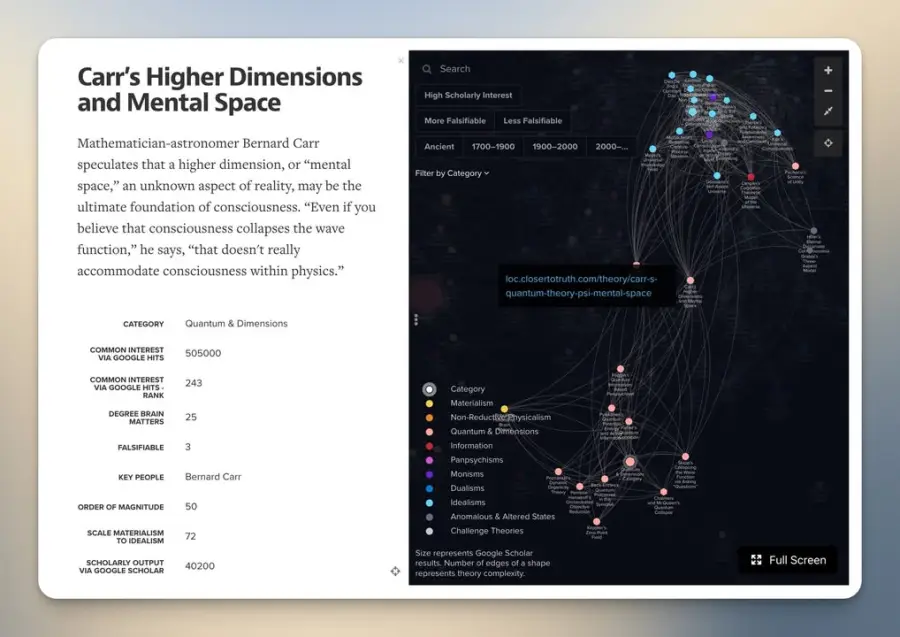
Task: Click the category value Quantum & Dimensions in panel
Action: pyautogui.click(x=236, y=324)
